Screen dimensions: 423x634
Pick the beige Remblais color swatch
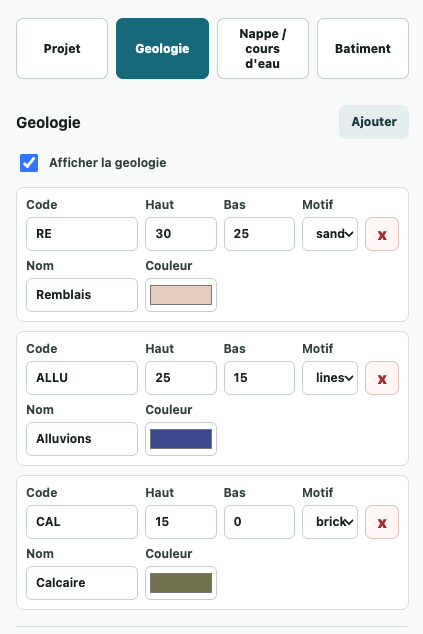(x=181, y=295)
